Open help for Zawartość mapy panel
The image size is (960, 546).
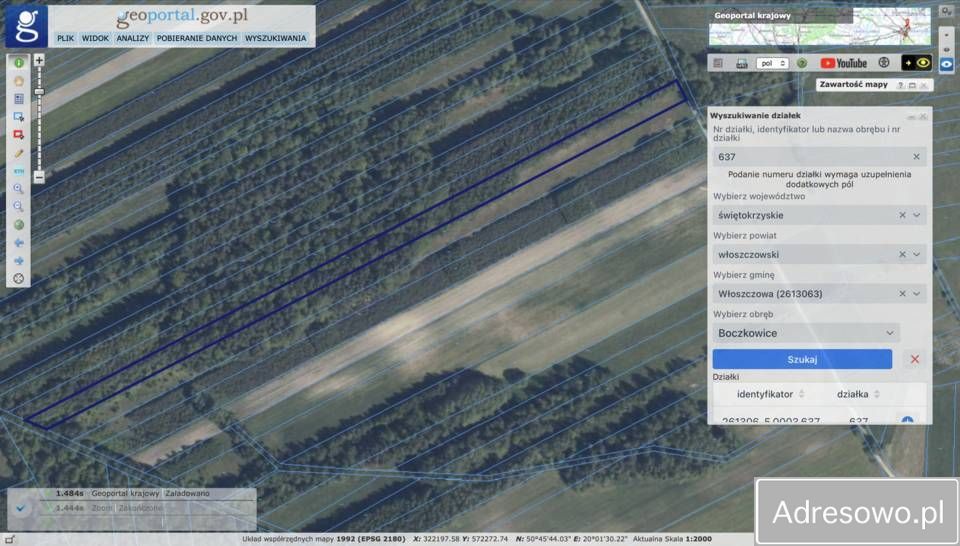(x=901, y=85)
